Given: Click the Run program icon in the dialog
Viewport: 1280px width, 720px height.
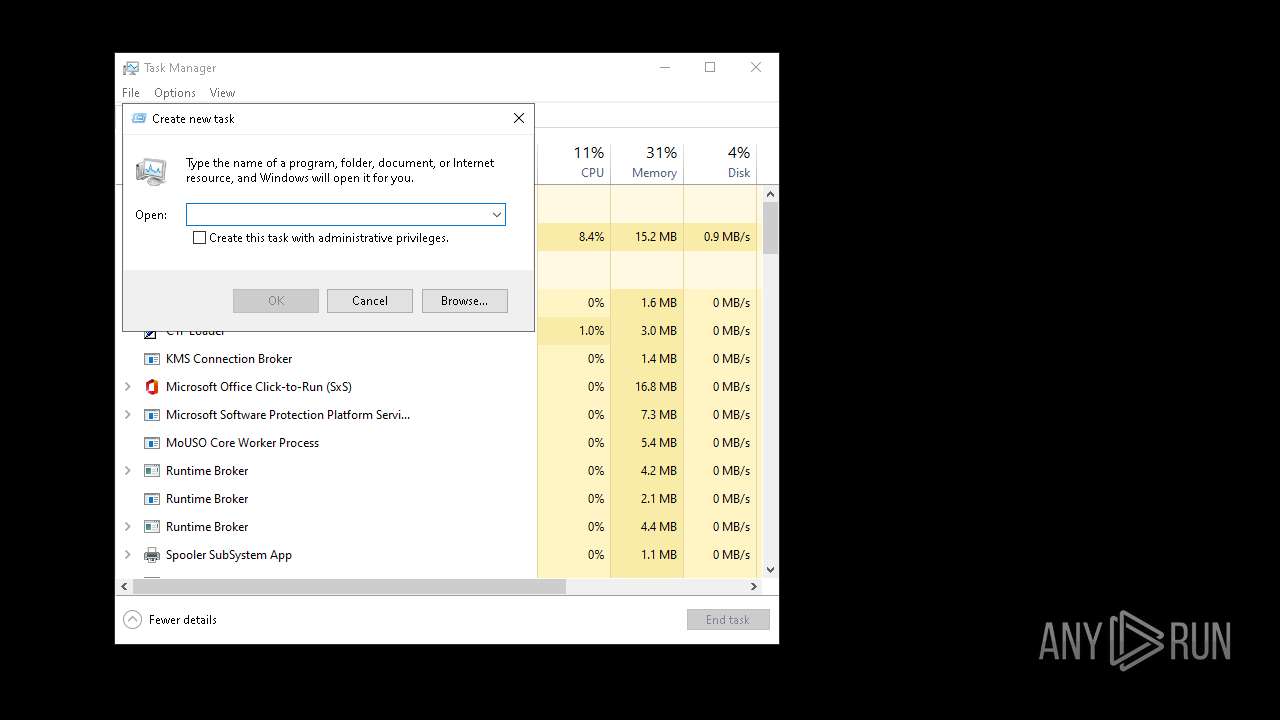Looking at the screenshot, I should pyautogui.click(x=152, y=172).
